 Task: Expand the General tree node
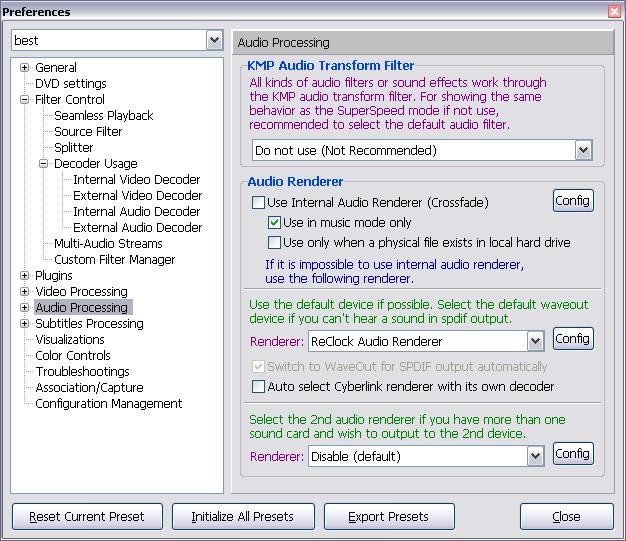pyautogui.click(x=25, y=68)
